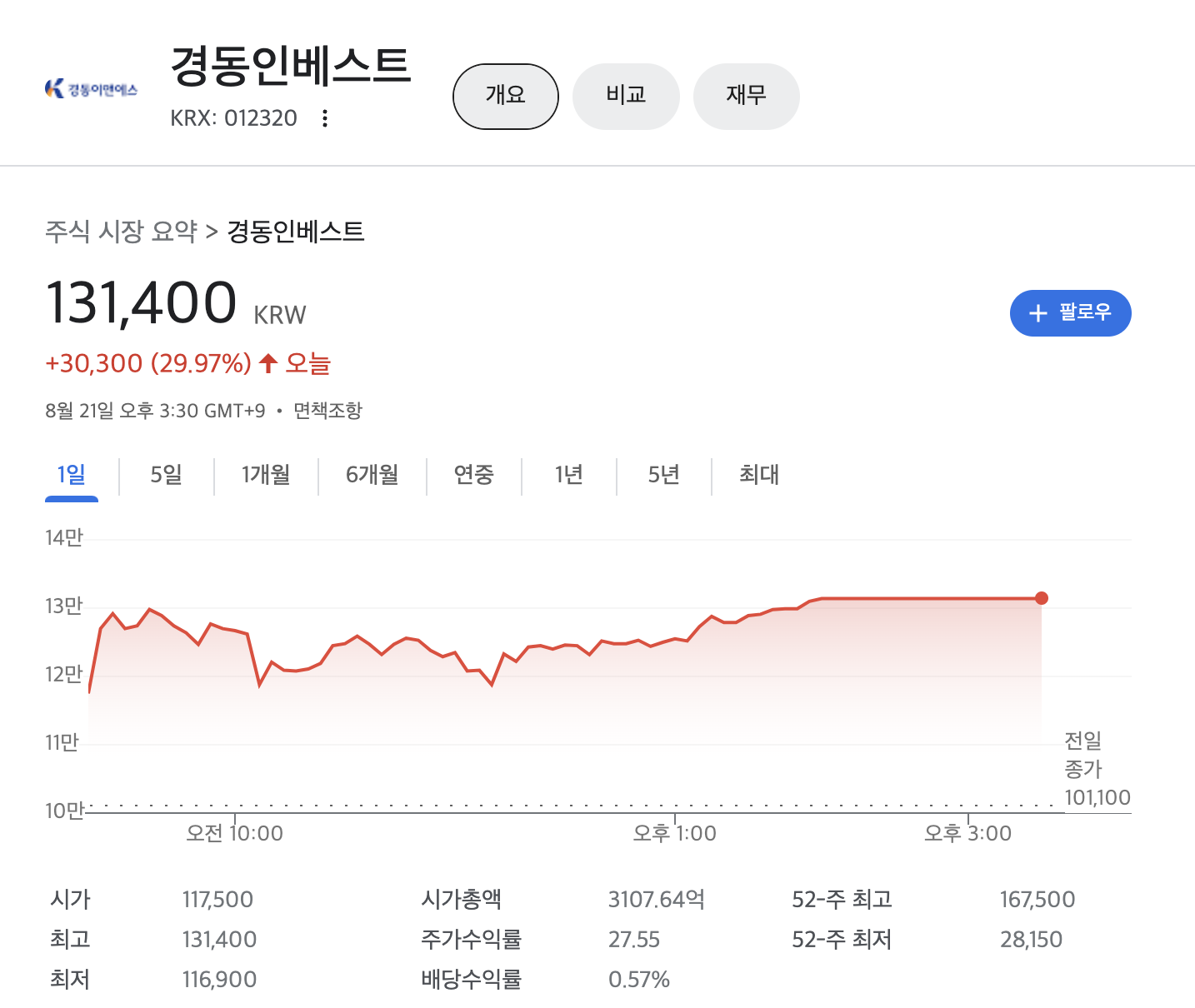Click the red endpoint dot on the chart

click(x=1041, y=597)
